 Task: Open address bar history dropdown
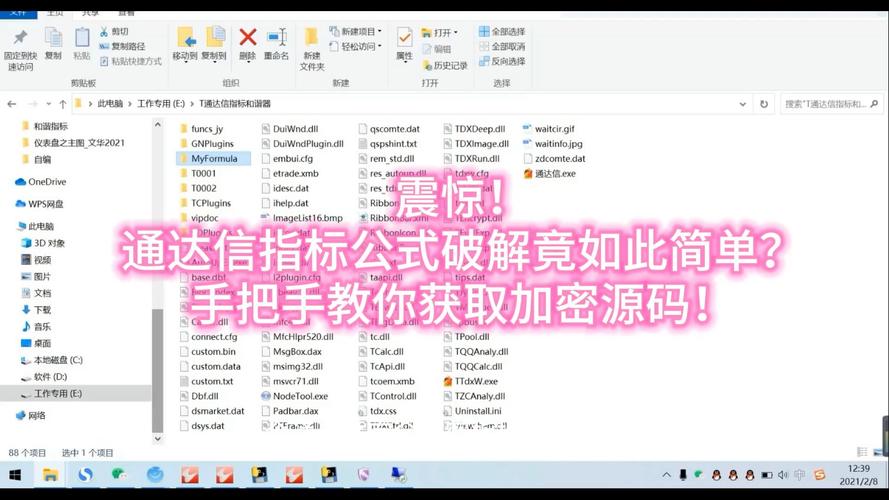tap(743, 104)
